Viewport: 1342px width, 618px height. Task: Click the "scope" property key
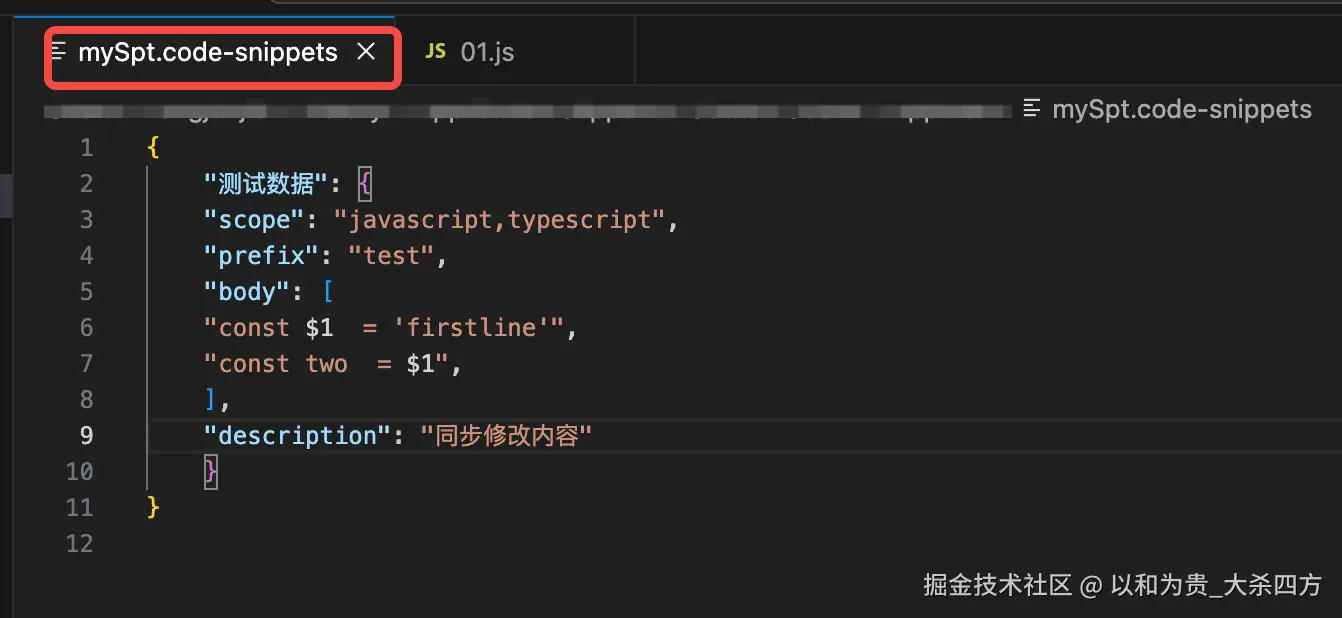254,220
